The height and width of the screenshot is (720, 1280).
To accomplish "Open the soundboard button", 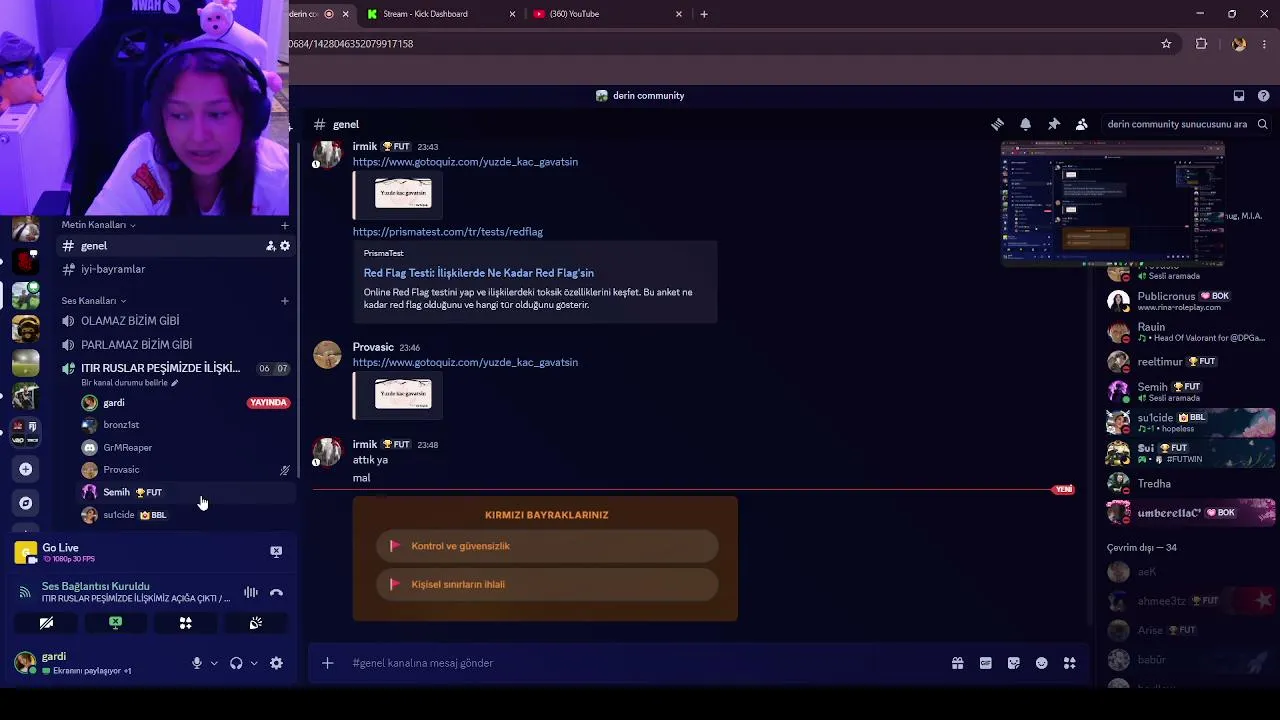I will pyautogui.click(x=256, y=623).
